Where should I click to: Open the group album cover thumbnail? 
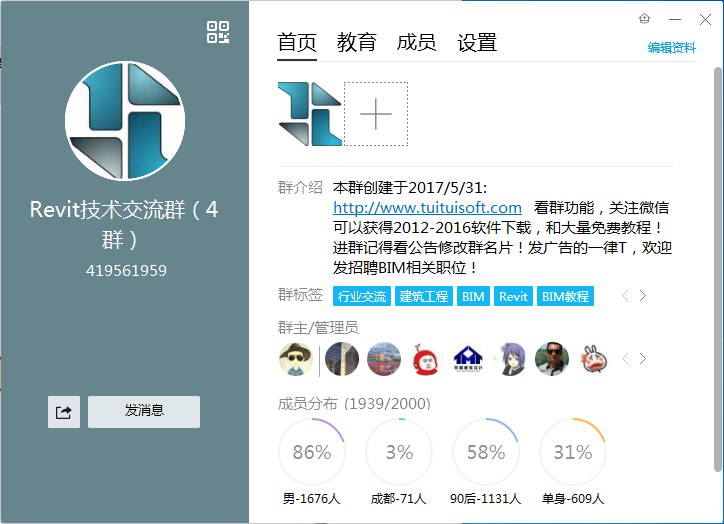coord(310,114)
